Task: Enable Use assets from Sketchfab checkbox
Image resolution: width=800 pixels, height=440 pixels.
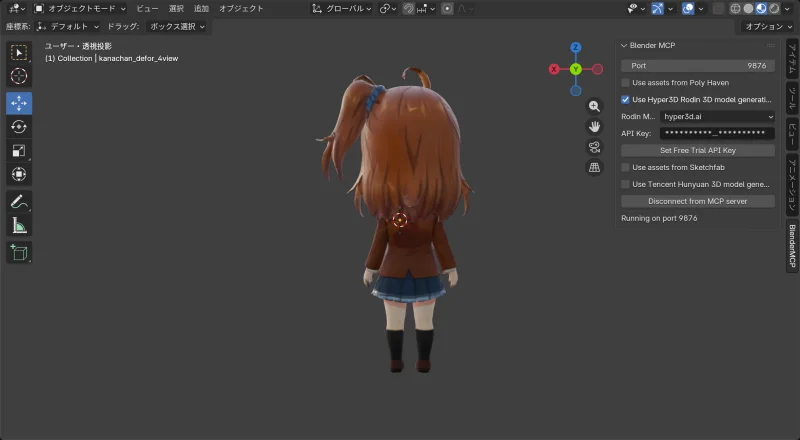Action: coord(626,167)
